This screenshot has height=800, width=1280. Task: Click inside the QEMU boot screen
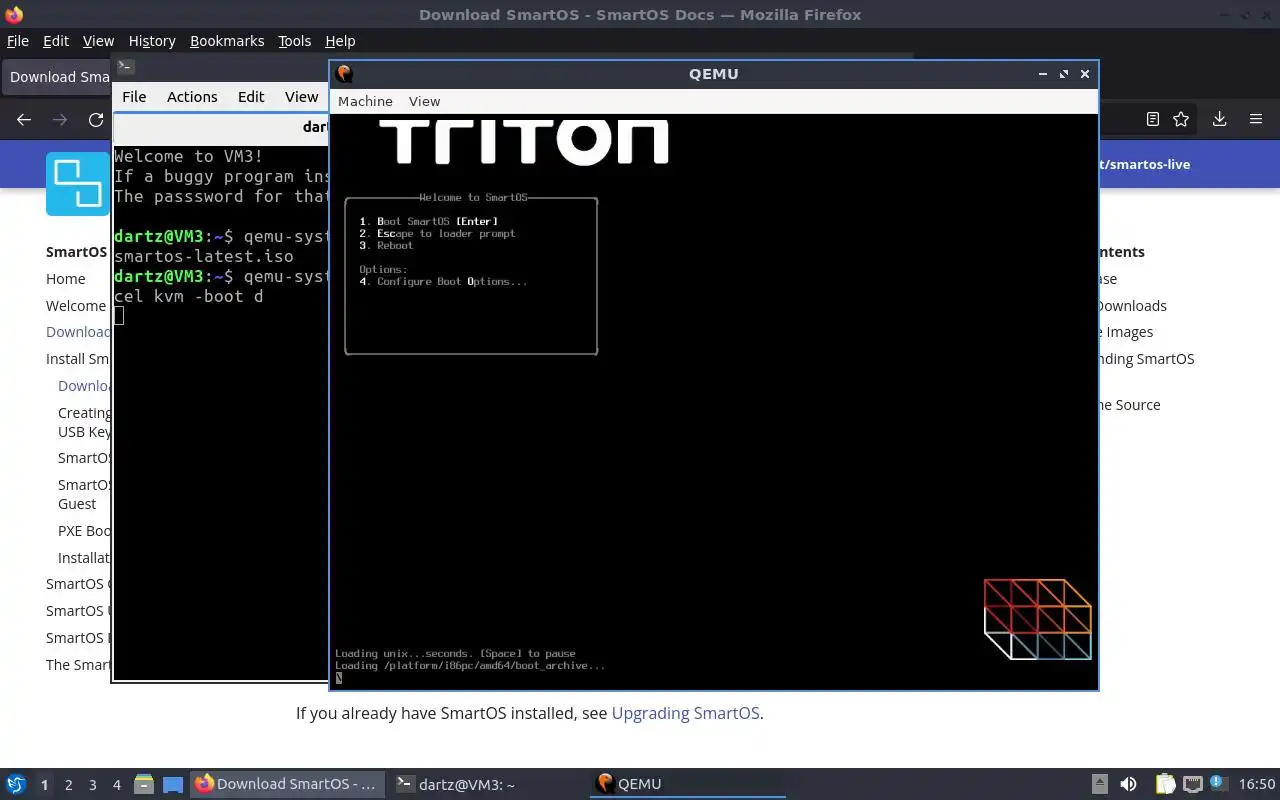tap(713, 401)
